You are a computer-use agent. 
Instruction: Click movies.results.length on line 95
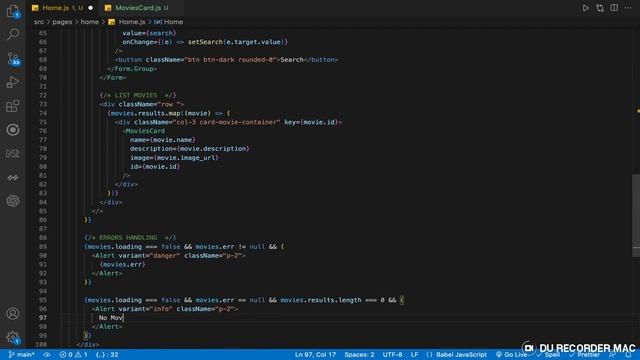(321, 300)
